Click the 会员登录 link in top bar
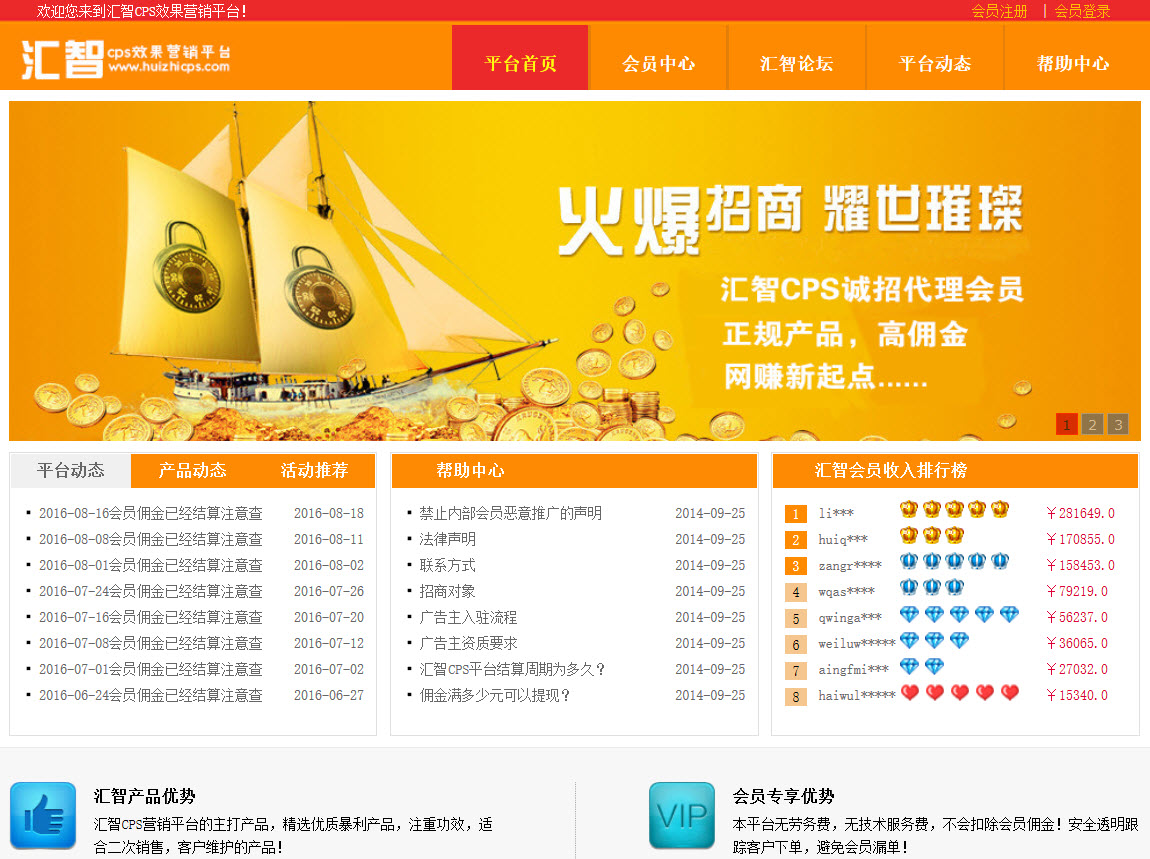 1082,11
